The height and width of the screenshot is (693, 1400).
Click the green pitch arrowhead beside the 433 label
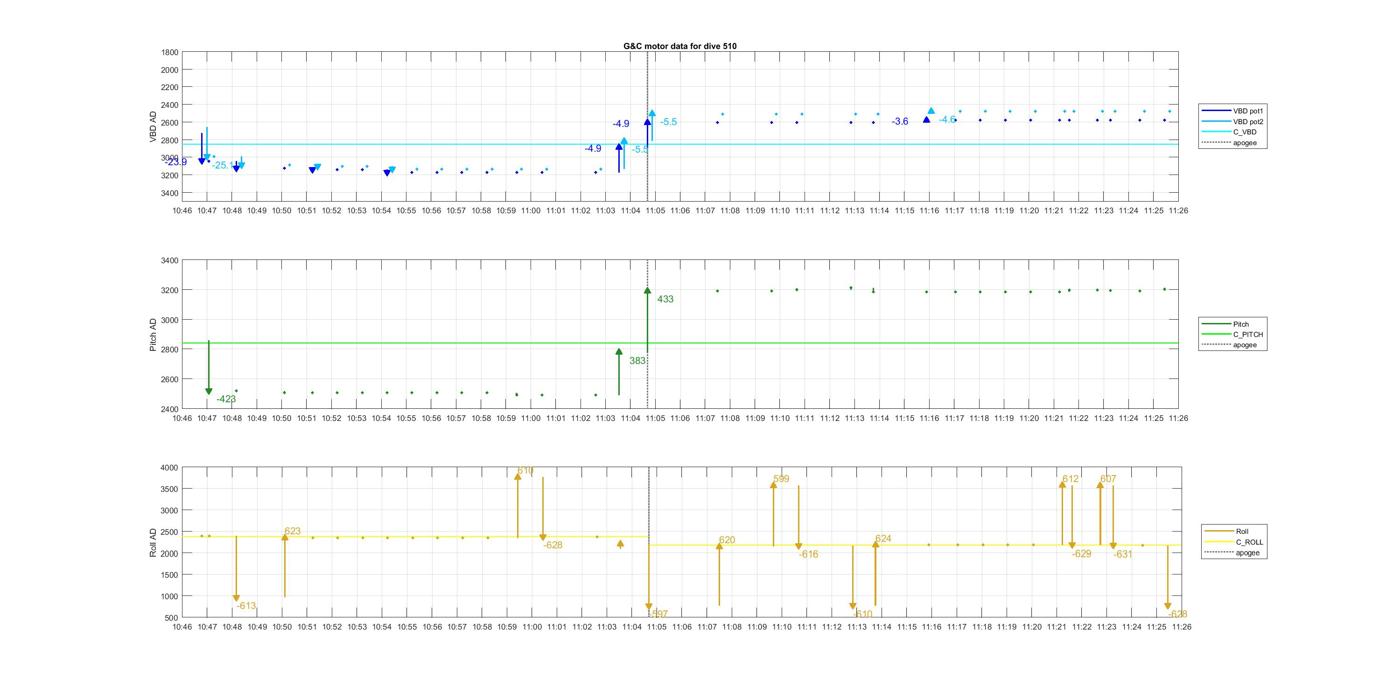[648, 291]
